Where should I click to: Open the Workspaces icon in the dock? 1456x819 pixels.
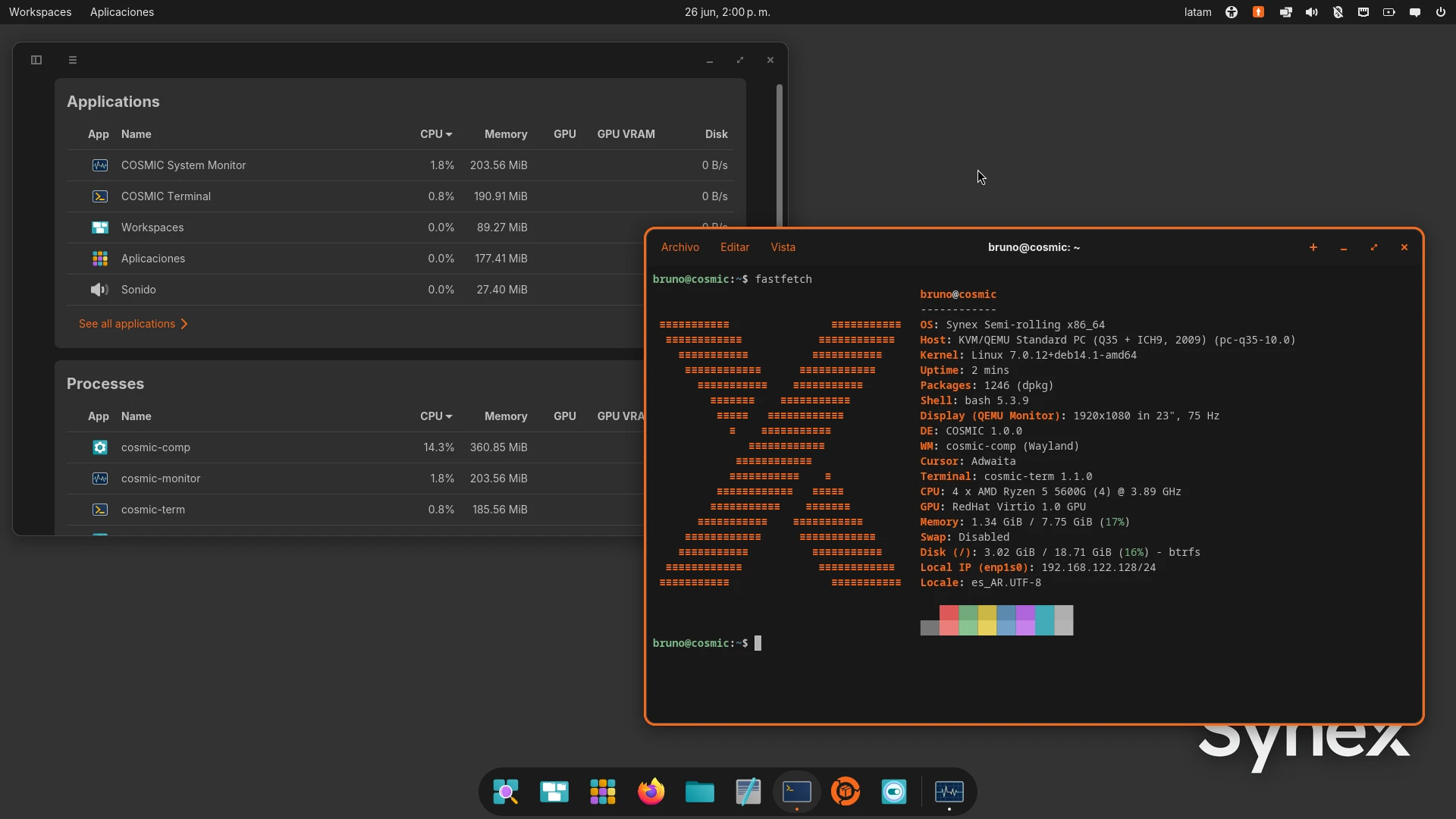[x=554, y=792]
